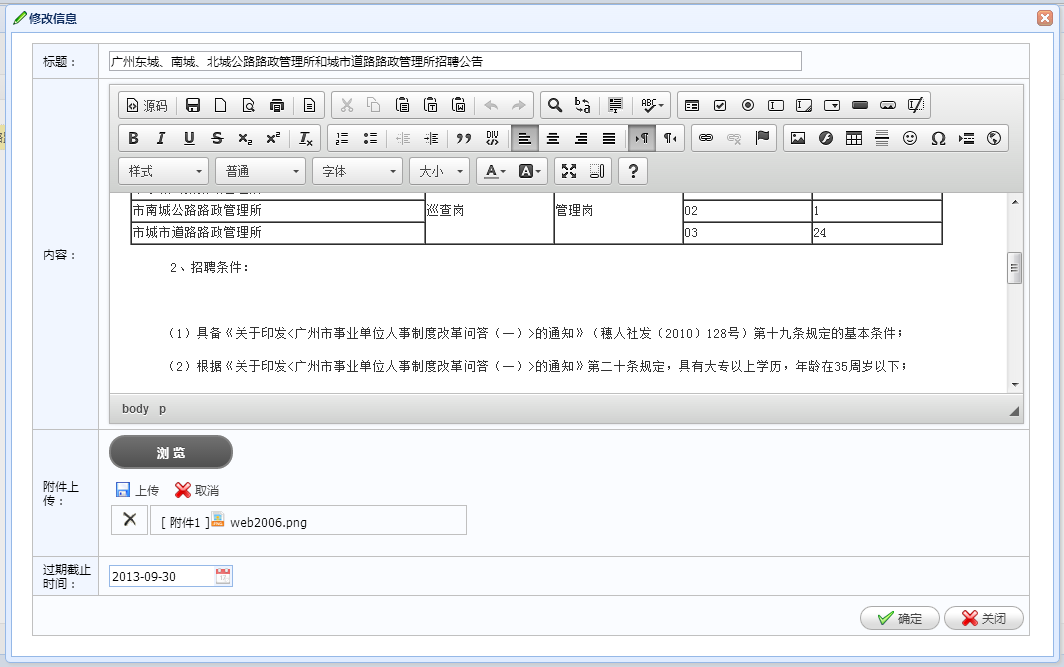The image size is (1064, 667).
Task: Open preview with the magnifier page icon
Action: tap(248, 105)
